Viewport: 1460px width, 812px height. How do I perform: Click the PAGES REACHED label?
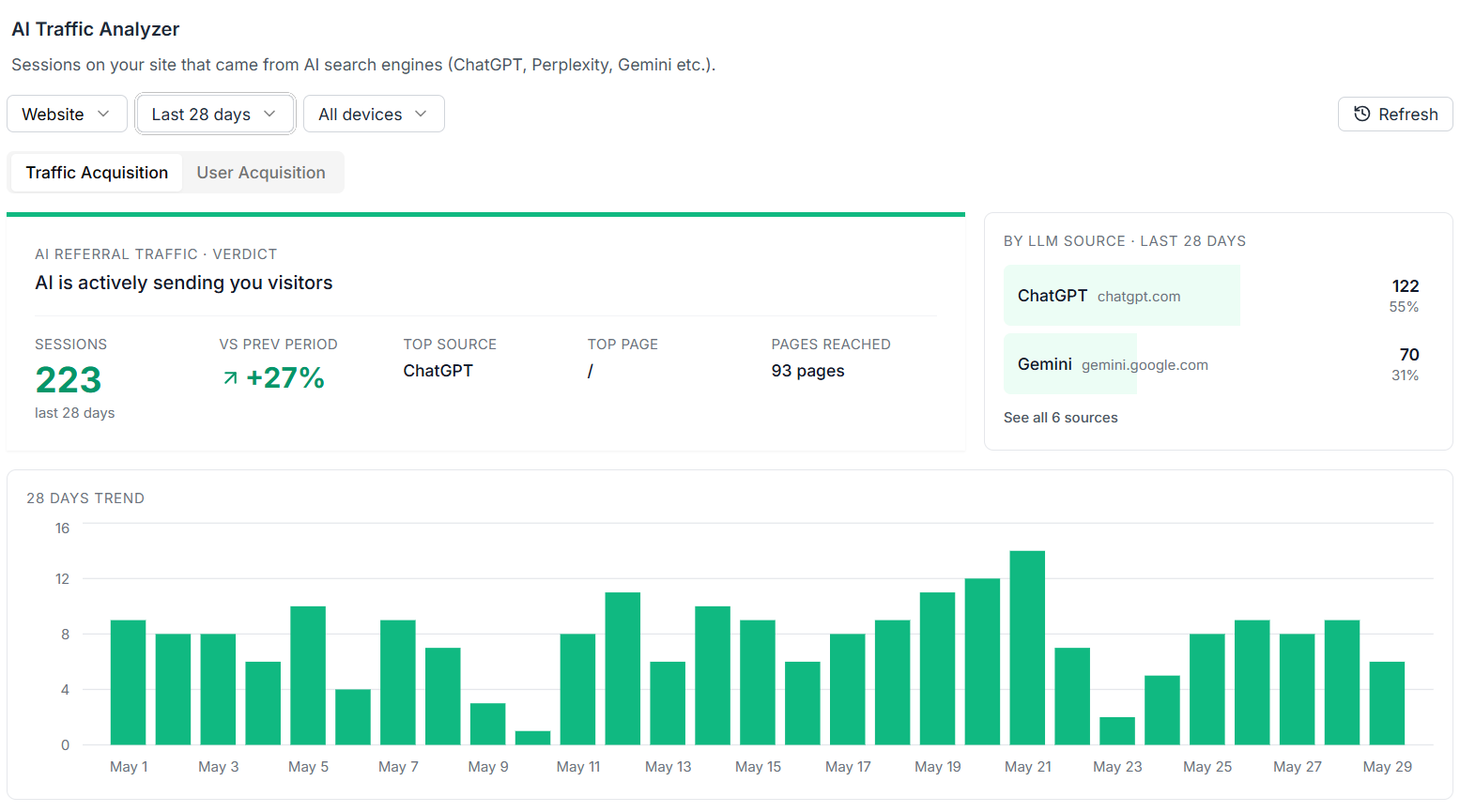(x=831, y=345)
